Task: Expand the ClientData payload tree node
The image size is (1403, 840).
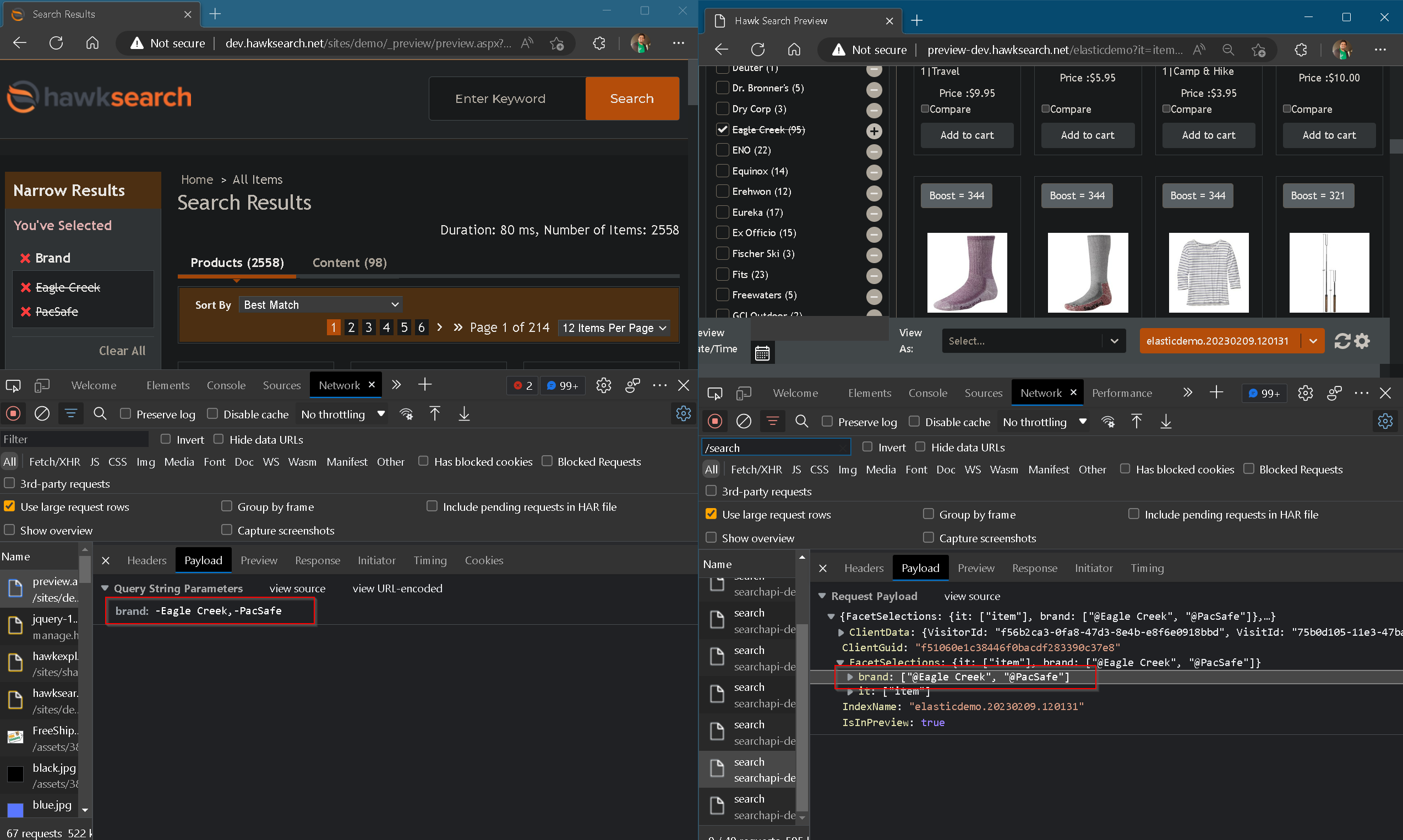Action: click(x=840, y=632)
